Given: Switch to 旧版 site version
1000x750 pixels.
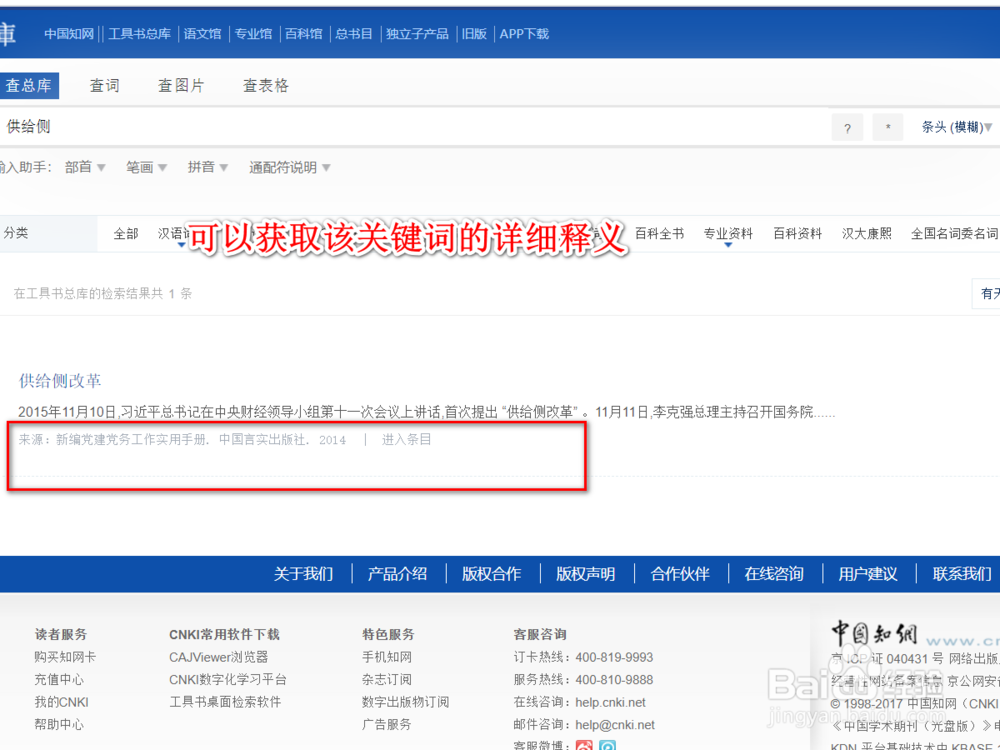Looking at the screenshot, I should [474, 34].
